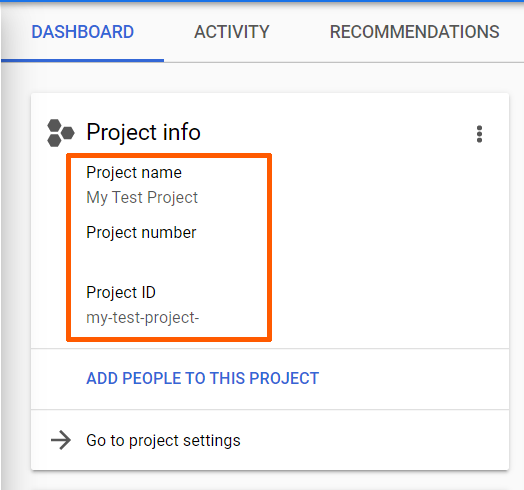Click the Project info heading
This screenshot has width=524, height=490.
[x=143, y=132]
